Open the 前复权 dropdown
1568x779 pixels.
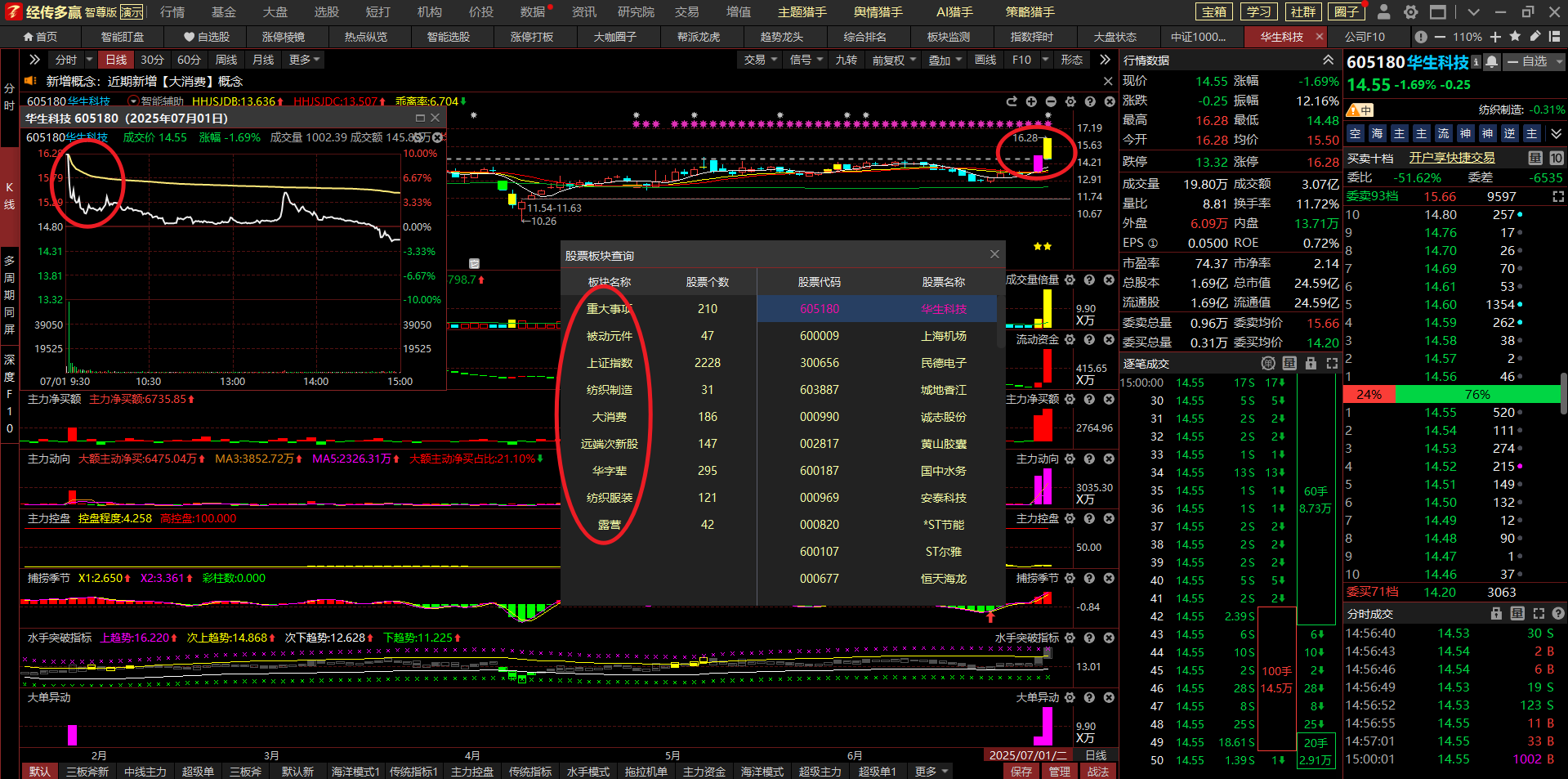coord(894,60)
